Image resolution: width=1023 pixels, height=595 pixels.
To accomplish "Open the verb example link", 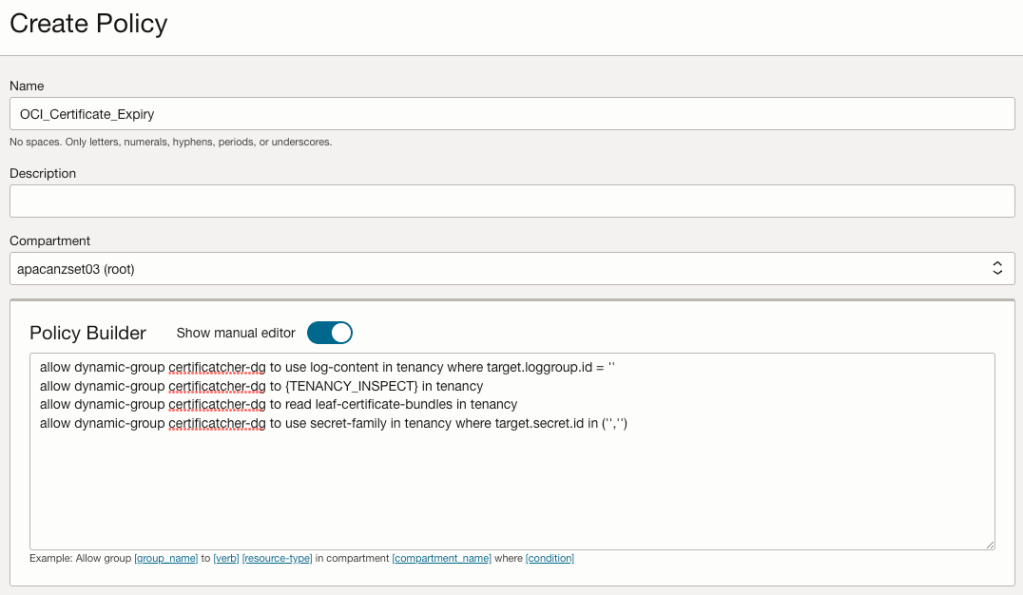I will pos(226,558).
